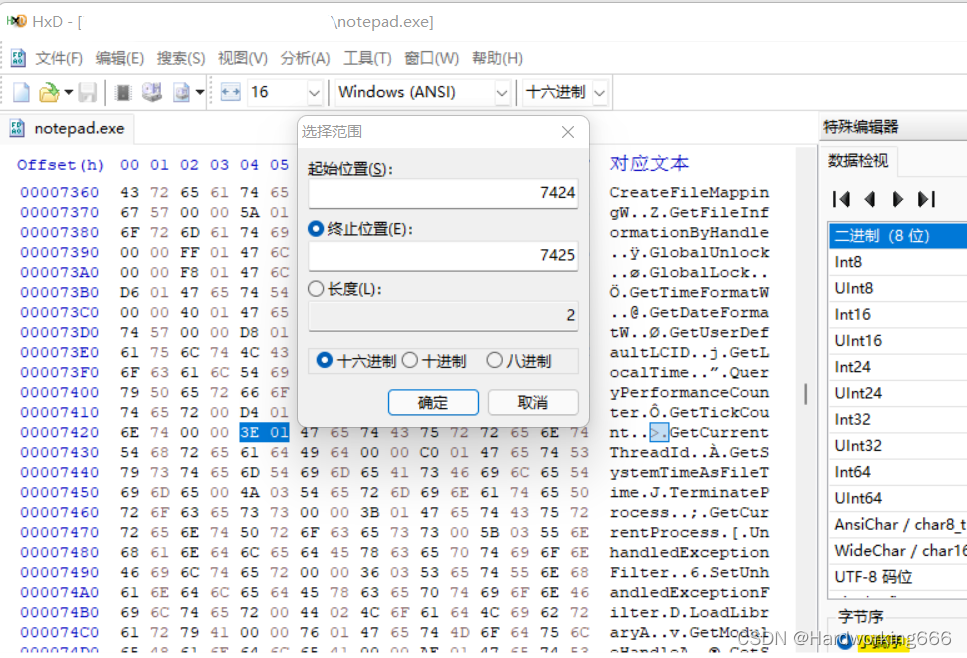Click the Open disk drive icon
The width and height of the screenshot is (967, 658).
(x=152, y=93)
